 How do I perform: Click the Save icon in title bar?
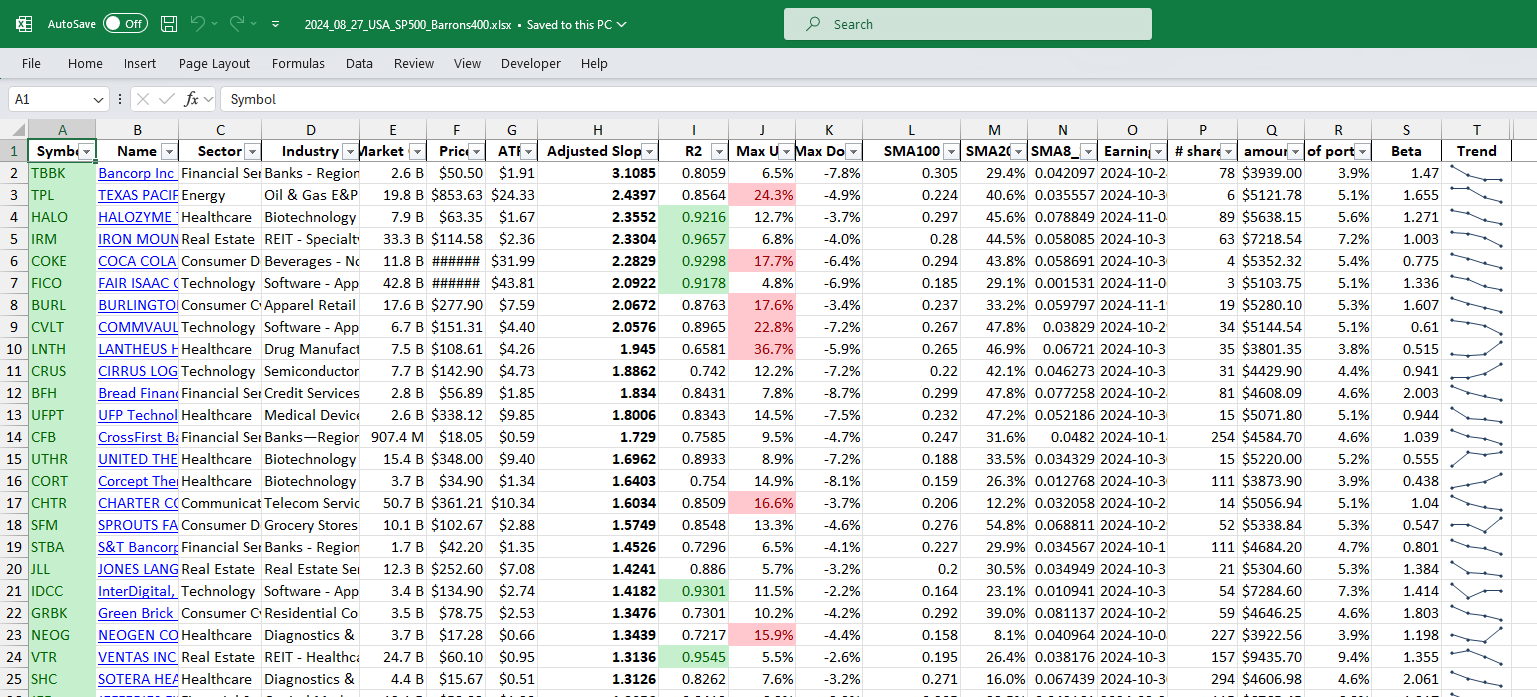169,24
